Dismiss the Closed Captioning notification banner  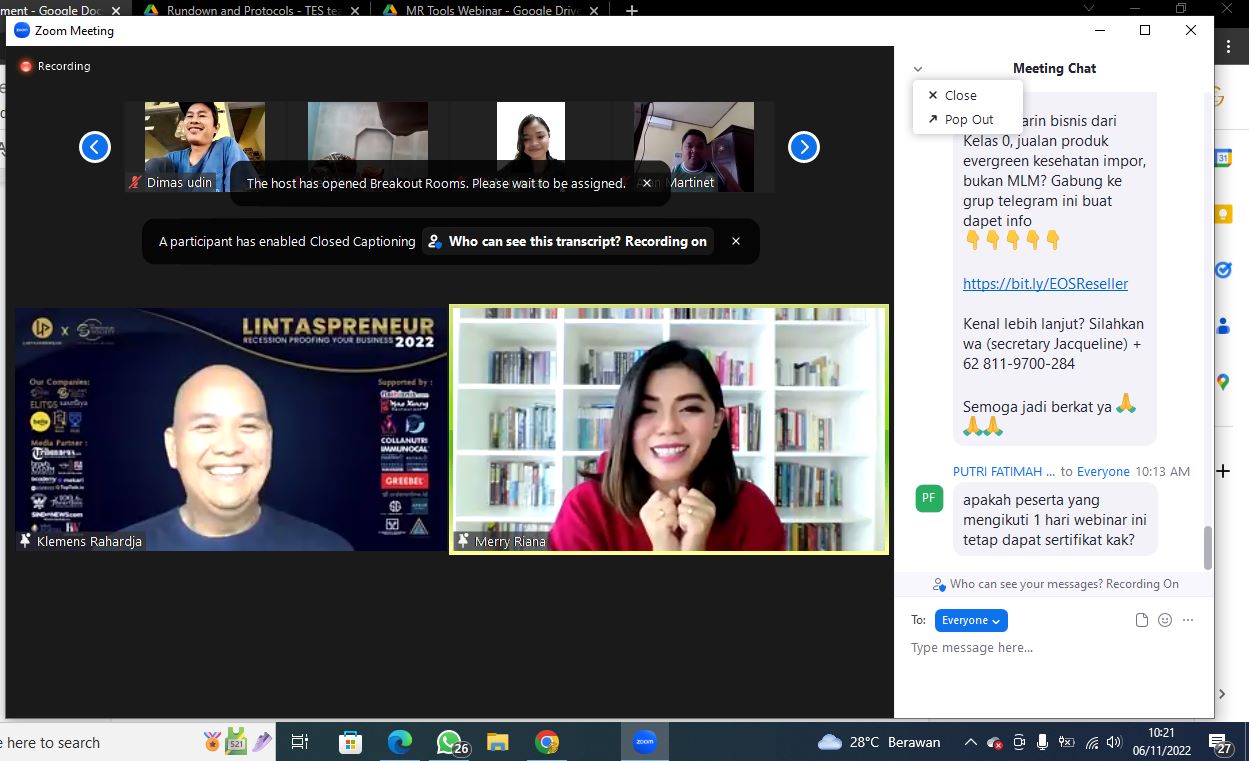(x=736, y=241)
